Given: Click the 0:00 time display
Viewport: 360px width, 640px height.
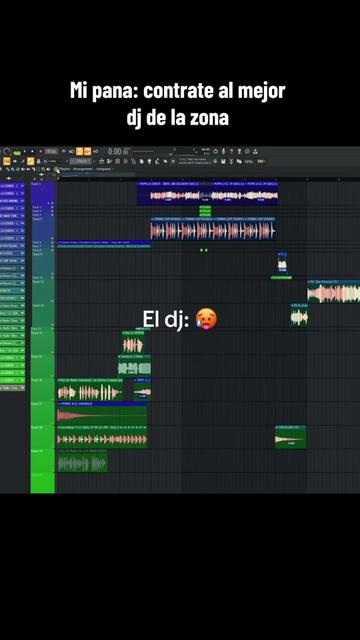Looking at the screenshot, I should pos(118,151).
